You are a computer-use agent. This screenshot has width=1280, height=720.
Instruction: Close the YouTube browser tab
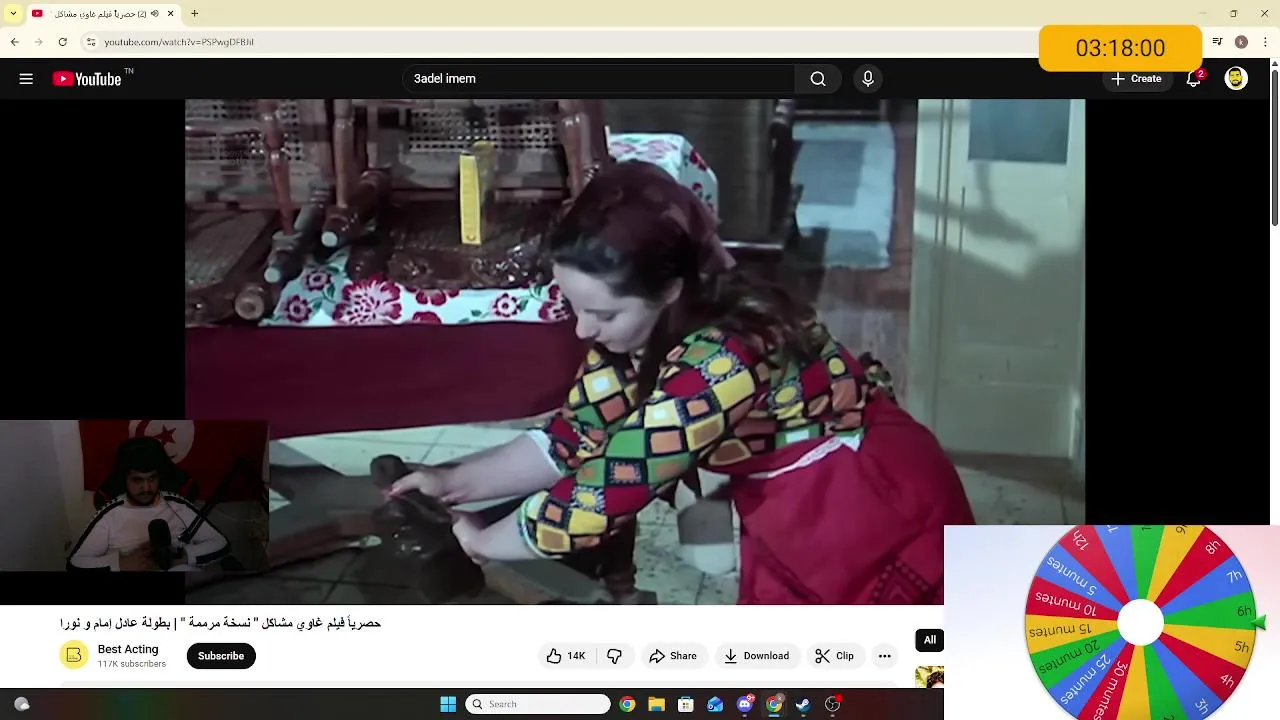(171, 14)
